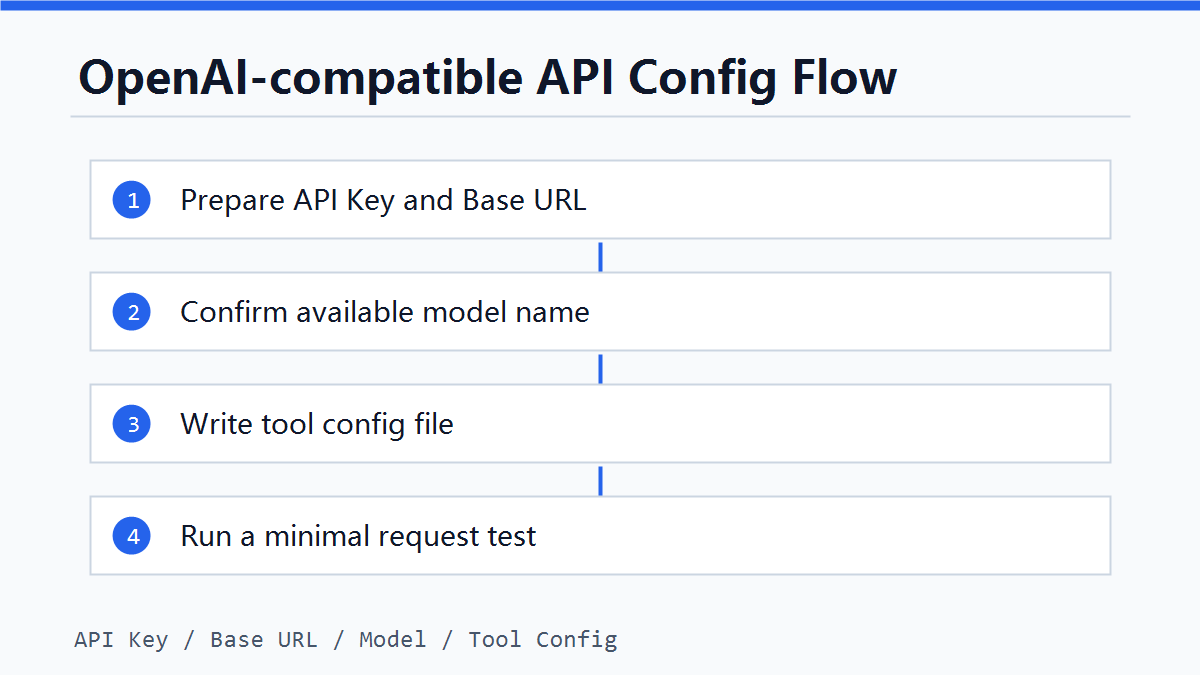Click the "Run a minimal request test" step text

point(358,536)
